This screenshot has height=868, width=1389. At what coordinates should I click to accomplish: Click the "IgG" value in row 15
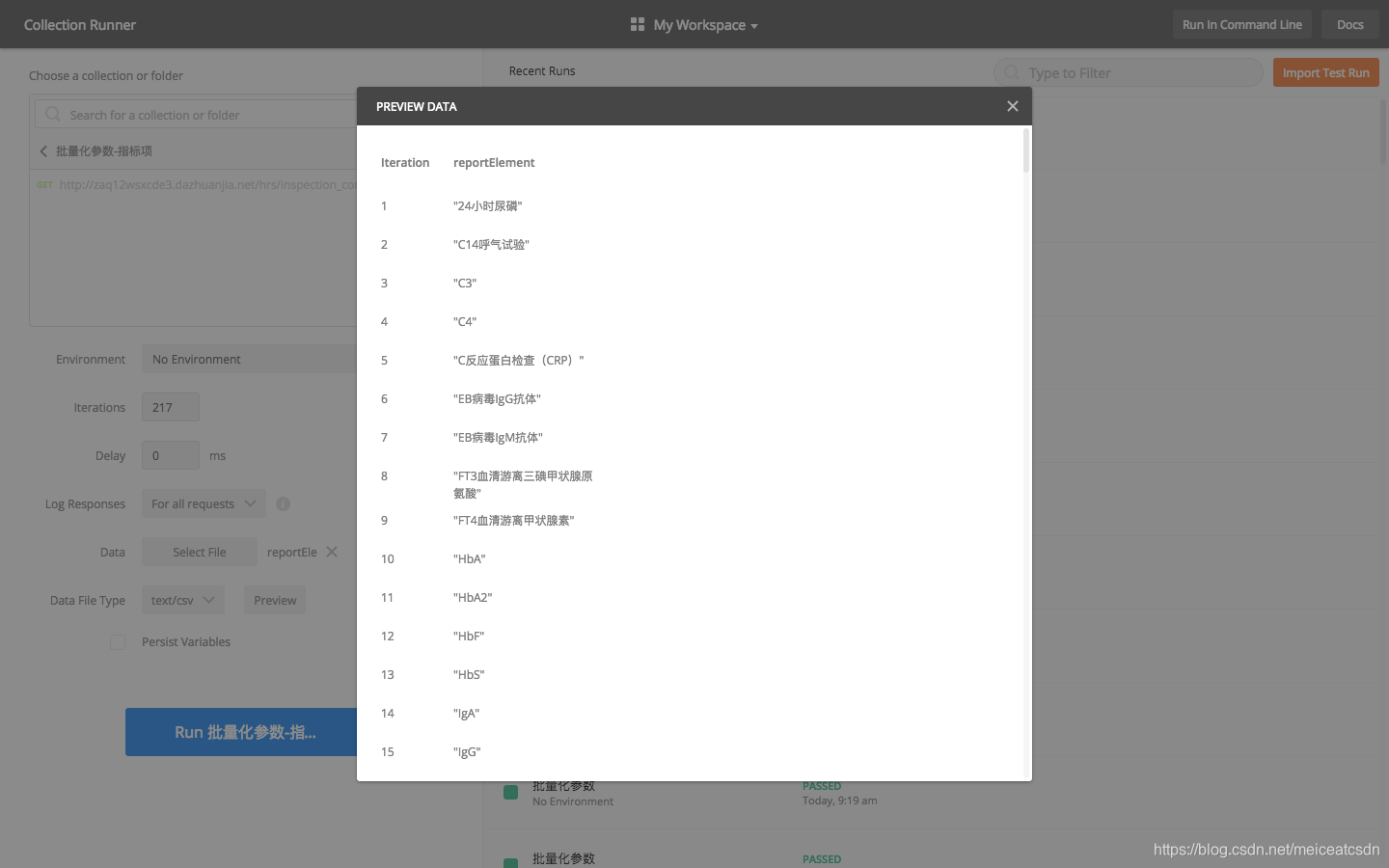tap(467, 751)
